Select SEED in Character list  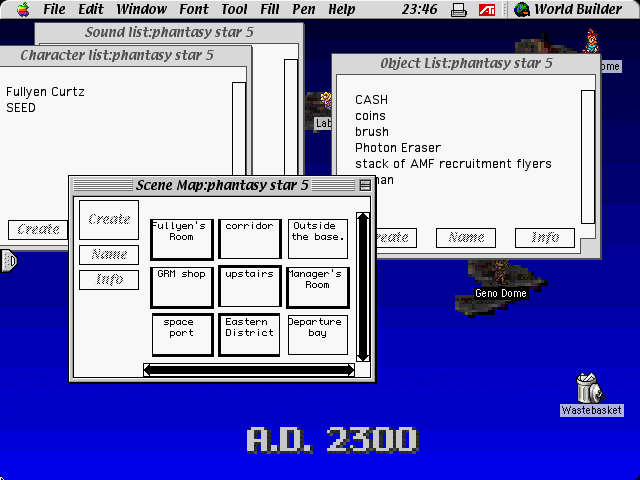[x=21, y=108]
